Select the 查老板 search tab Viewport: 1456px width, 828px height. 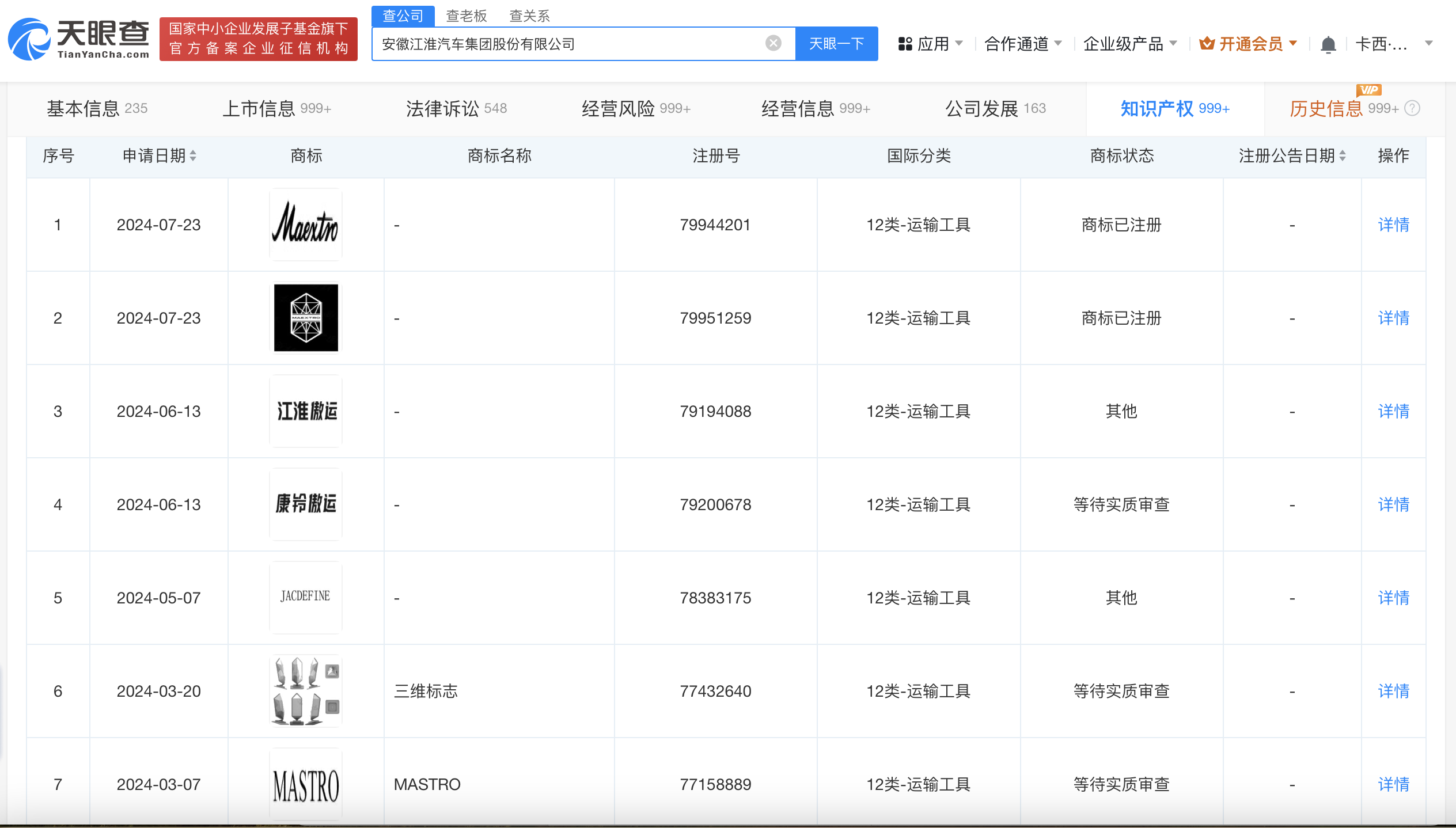(x=466, y=16)
